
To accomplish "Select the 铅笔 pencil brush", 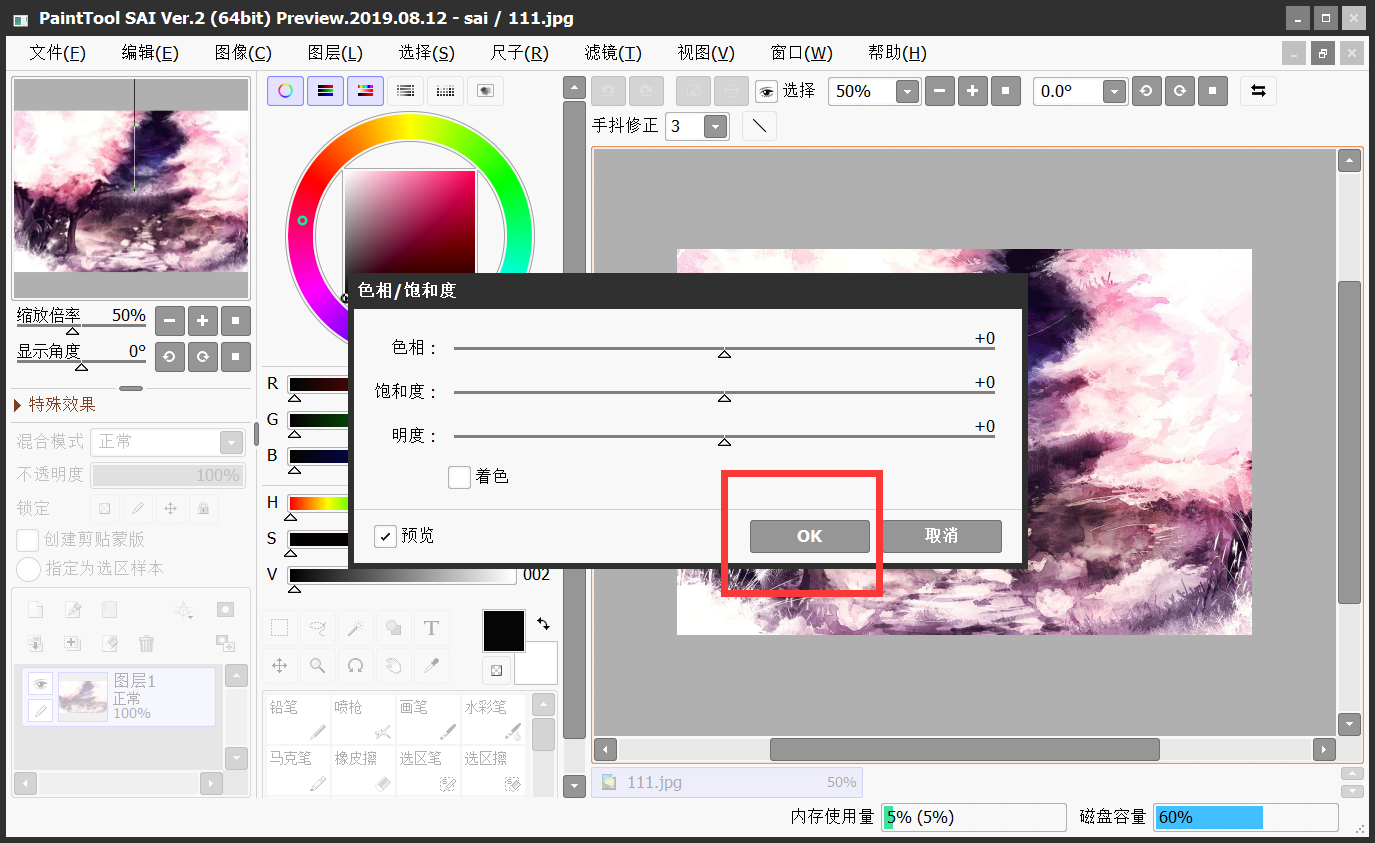I will (x=297, y=719).
